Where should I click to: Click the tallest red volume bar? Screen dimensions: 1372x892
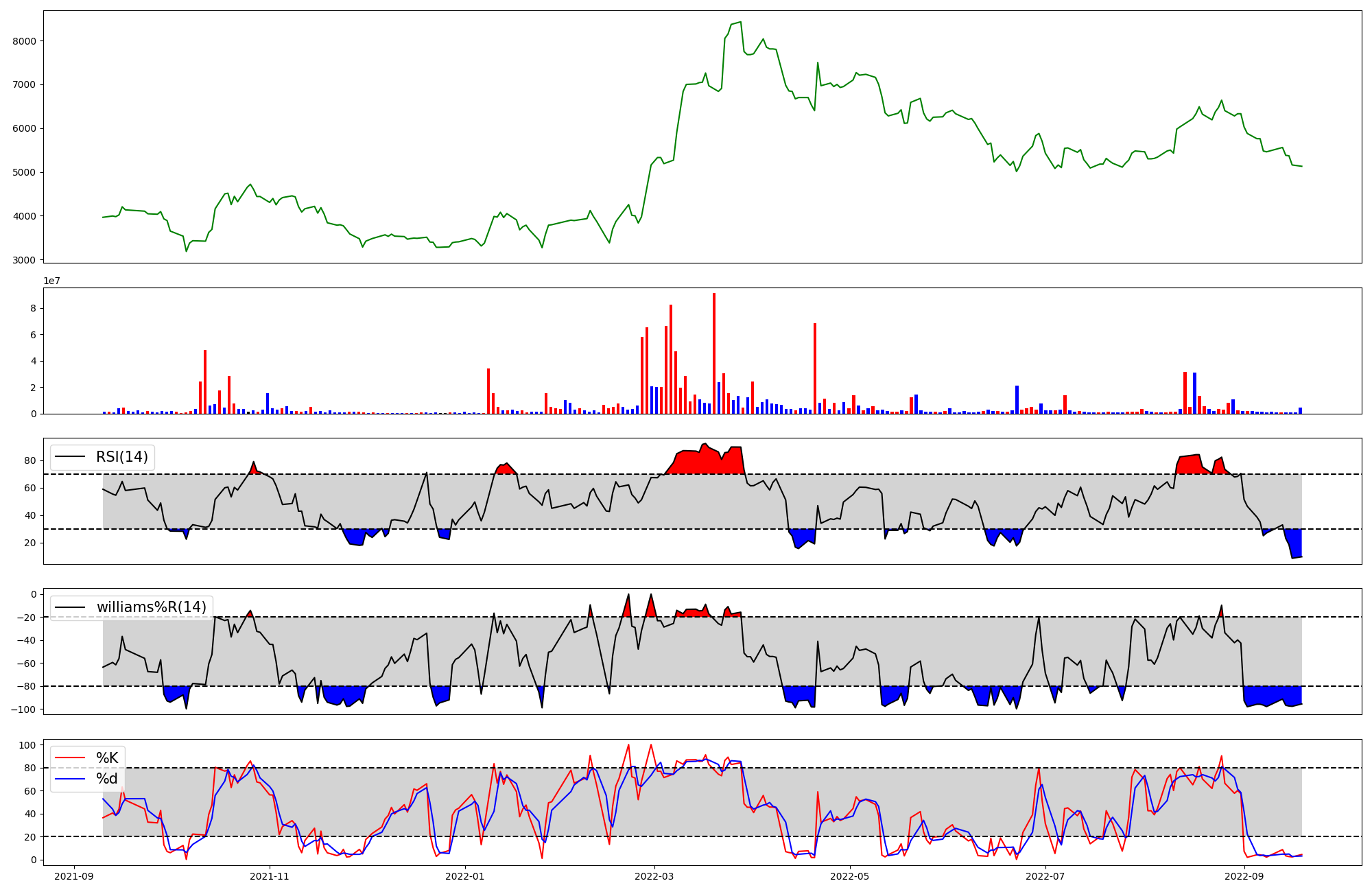[714, 353]
